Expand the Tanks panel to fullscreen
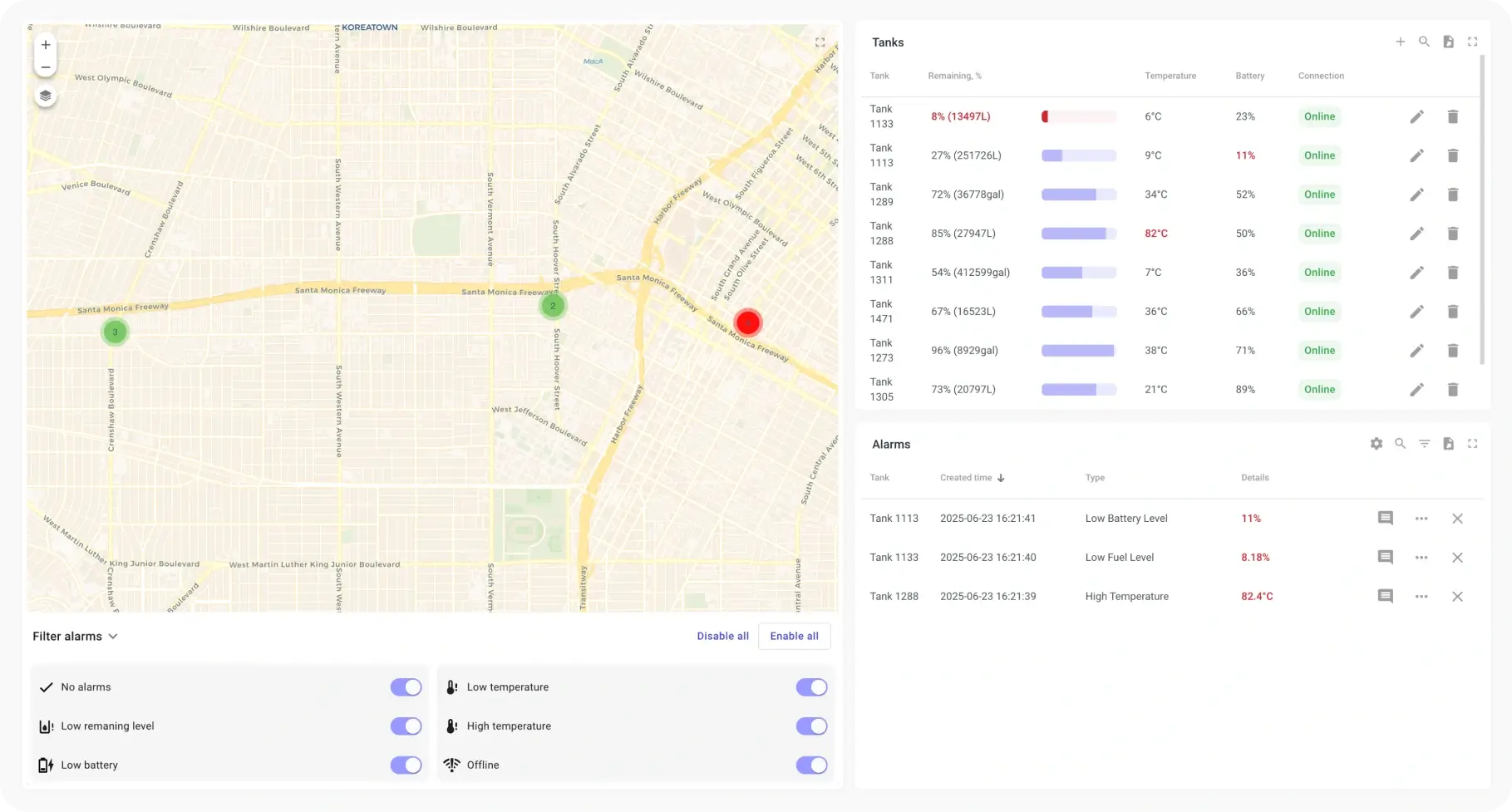Image resolution: width=1512 pixels, height=812 pixels. pyautogui.click(x=1473, y=42)
